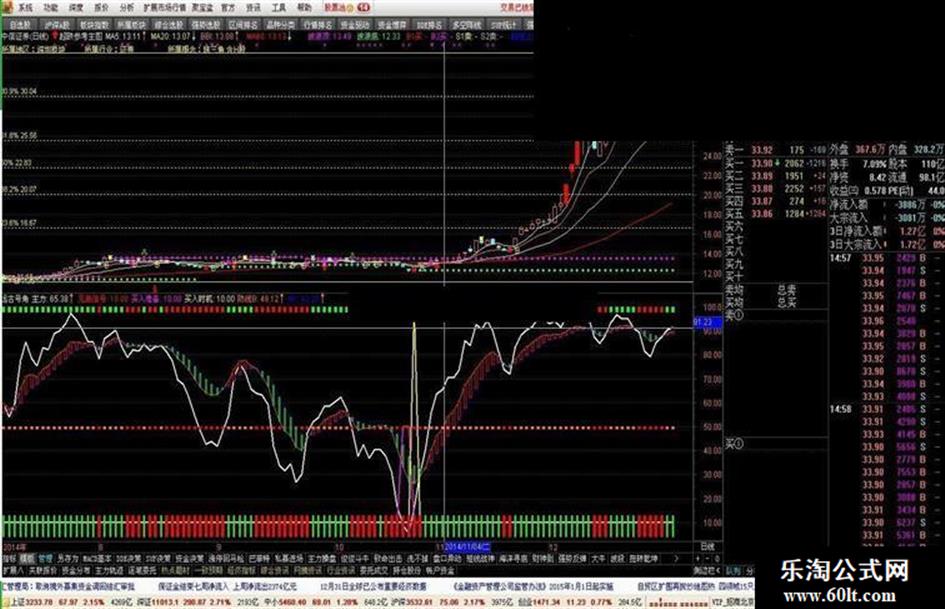Click the 自选股 toolbar button
Viewport: 945px width, 609px height.
(x=20, y=25)
